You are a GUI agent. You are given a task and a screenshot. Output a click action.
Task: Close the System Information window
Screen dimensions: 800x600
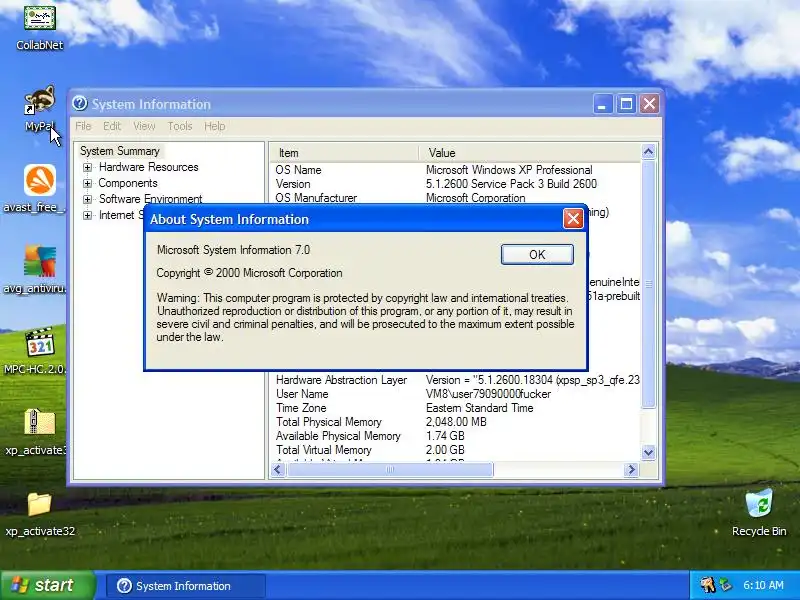point(649,104)
